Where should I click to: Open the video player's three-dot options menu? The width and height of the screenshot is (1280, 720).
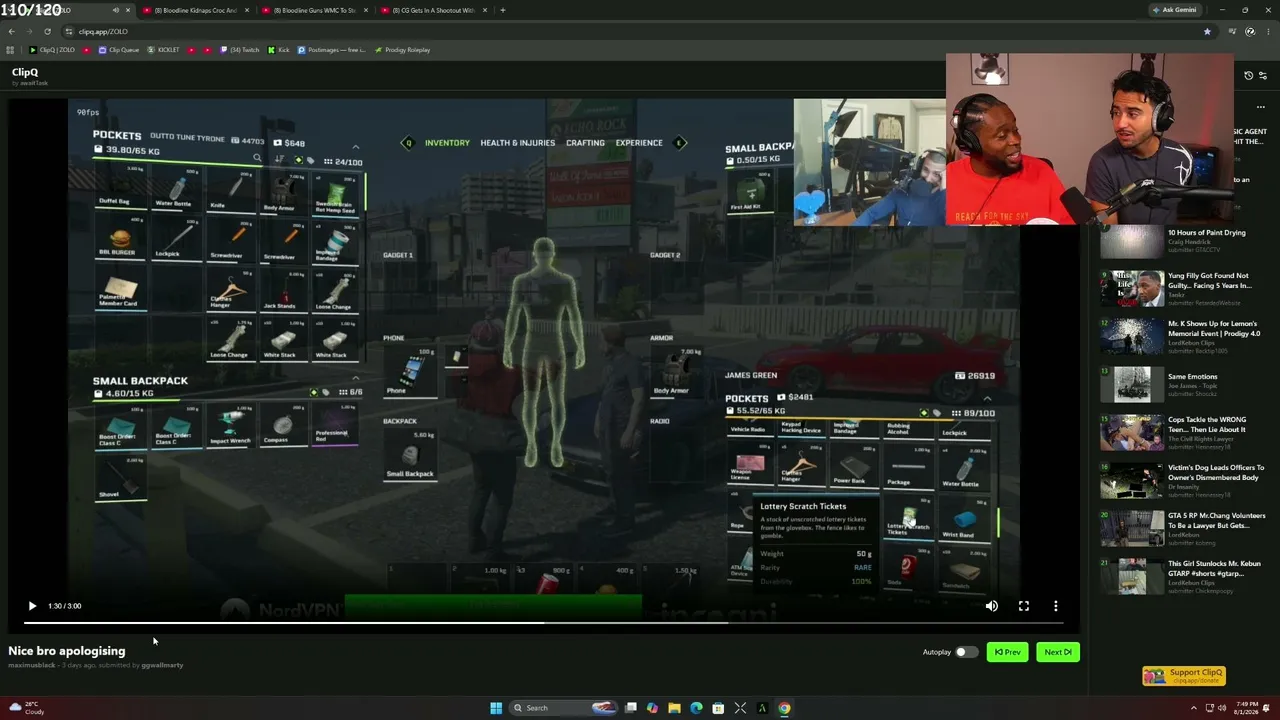click(1056, 606)
